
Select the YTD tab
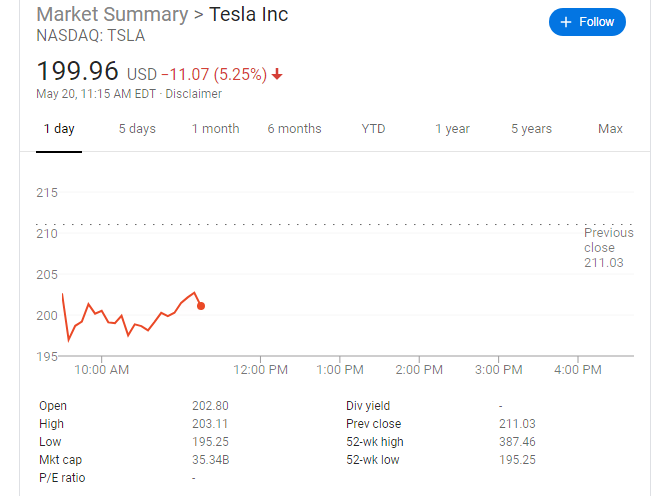pos(373,129)
